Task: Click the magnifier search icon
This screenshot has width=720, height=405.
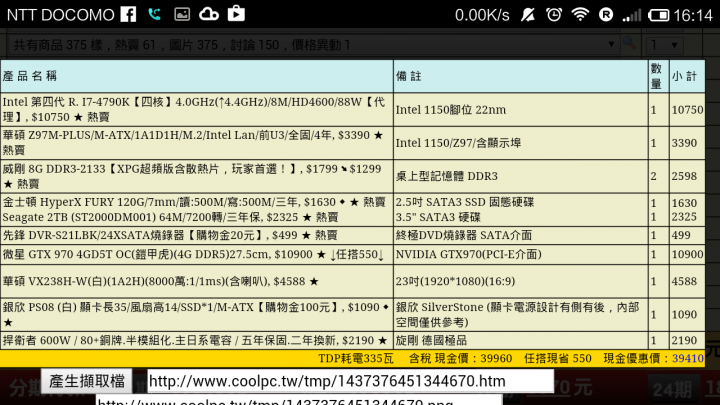Action: click(x=630, y=44)
